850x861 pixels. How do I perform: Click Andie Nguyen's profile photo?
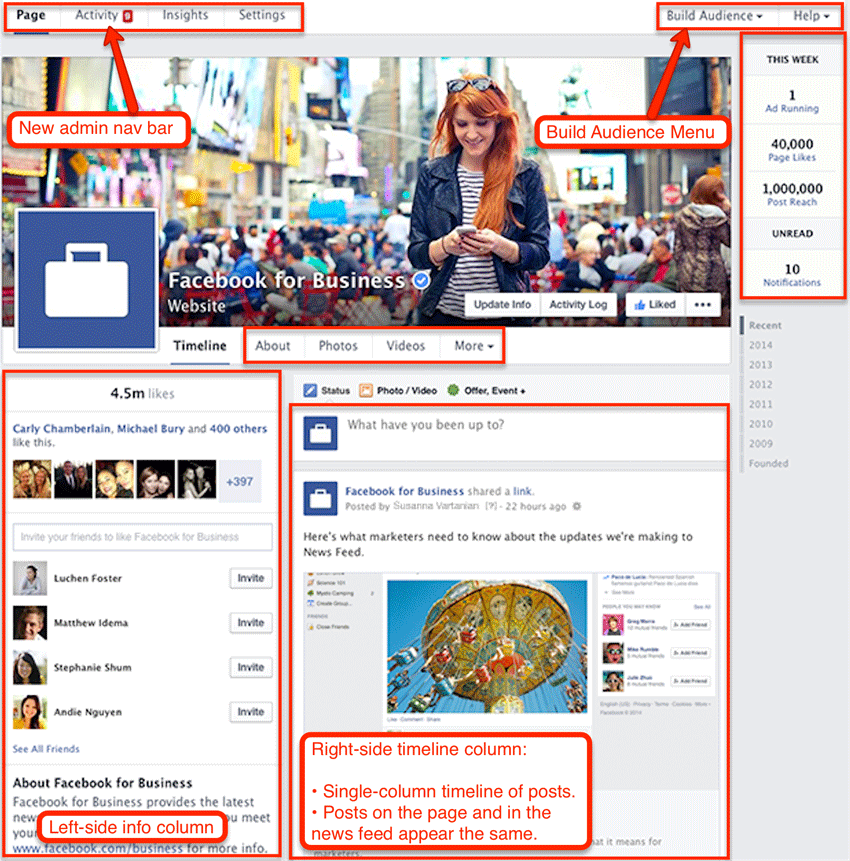pyautogui.click(x=30, y=712)
